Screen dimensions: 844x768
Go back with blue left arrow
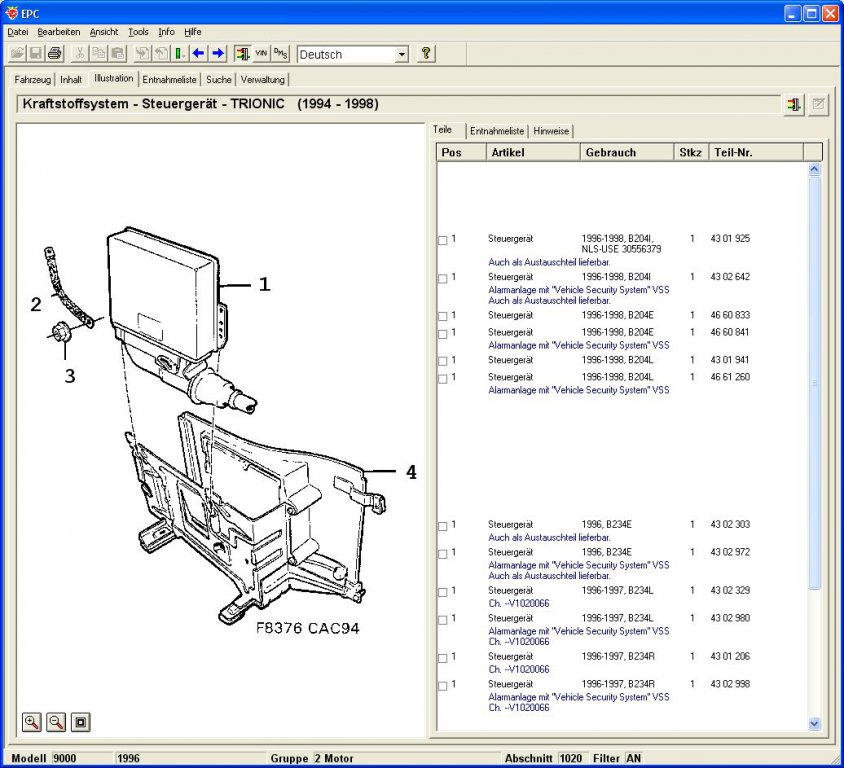click(198, 53)
